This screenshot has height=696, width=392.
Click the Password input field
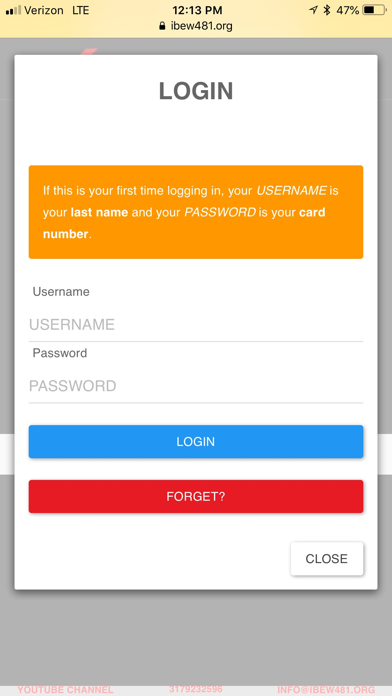click(196, 386)
